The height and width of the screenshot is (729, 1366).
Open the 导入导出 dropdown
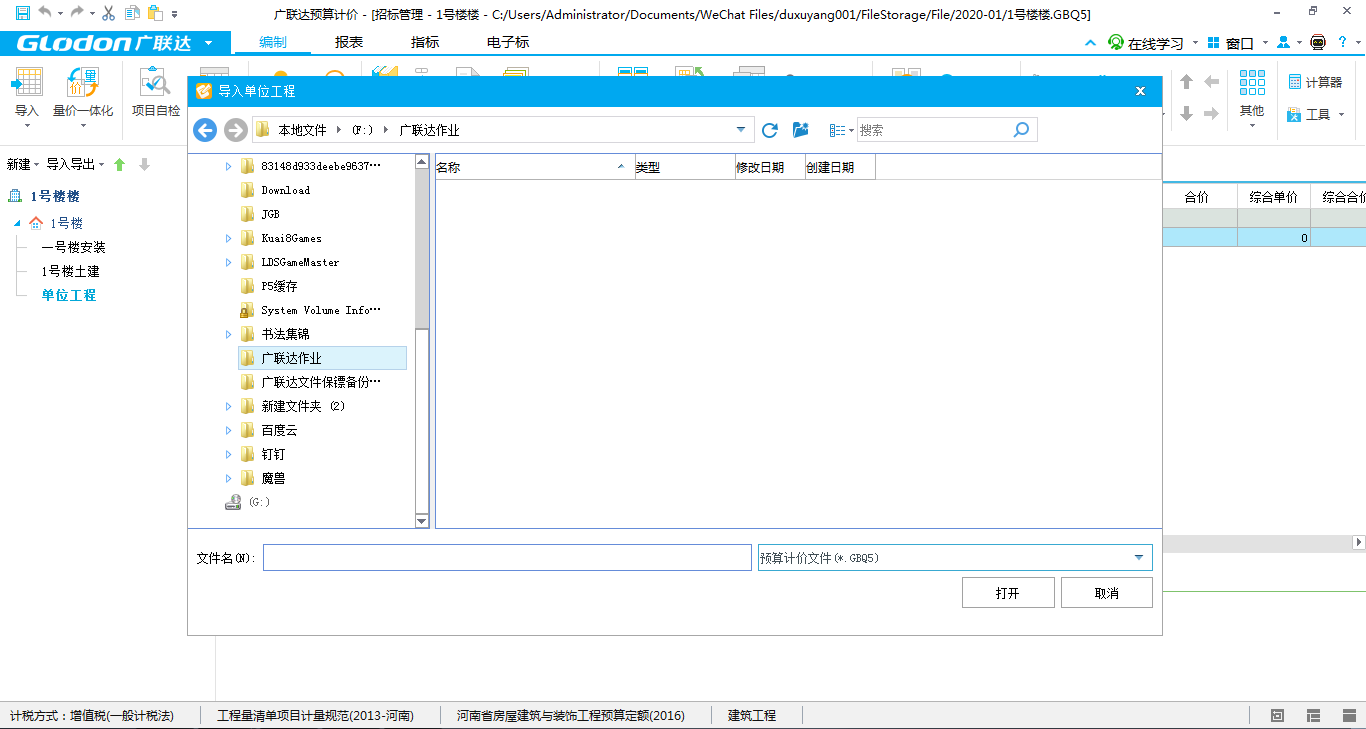pyautogui.click(x=76, y=164)
